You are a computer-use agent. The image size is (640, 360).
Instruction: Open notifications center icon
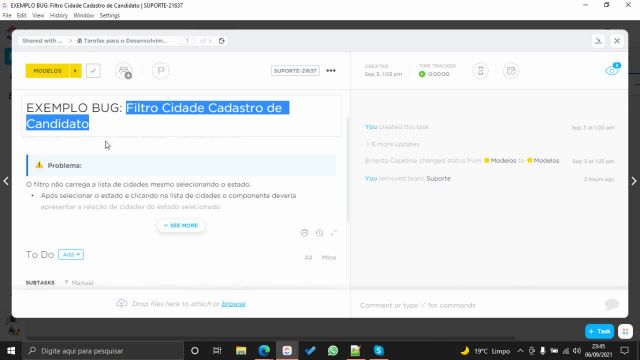(x=624, y=351)
